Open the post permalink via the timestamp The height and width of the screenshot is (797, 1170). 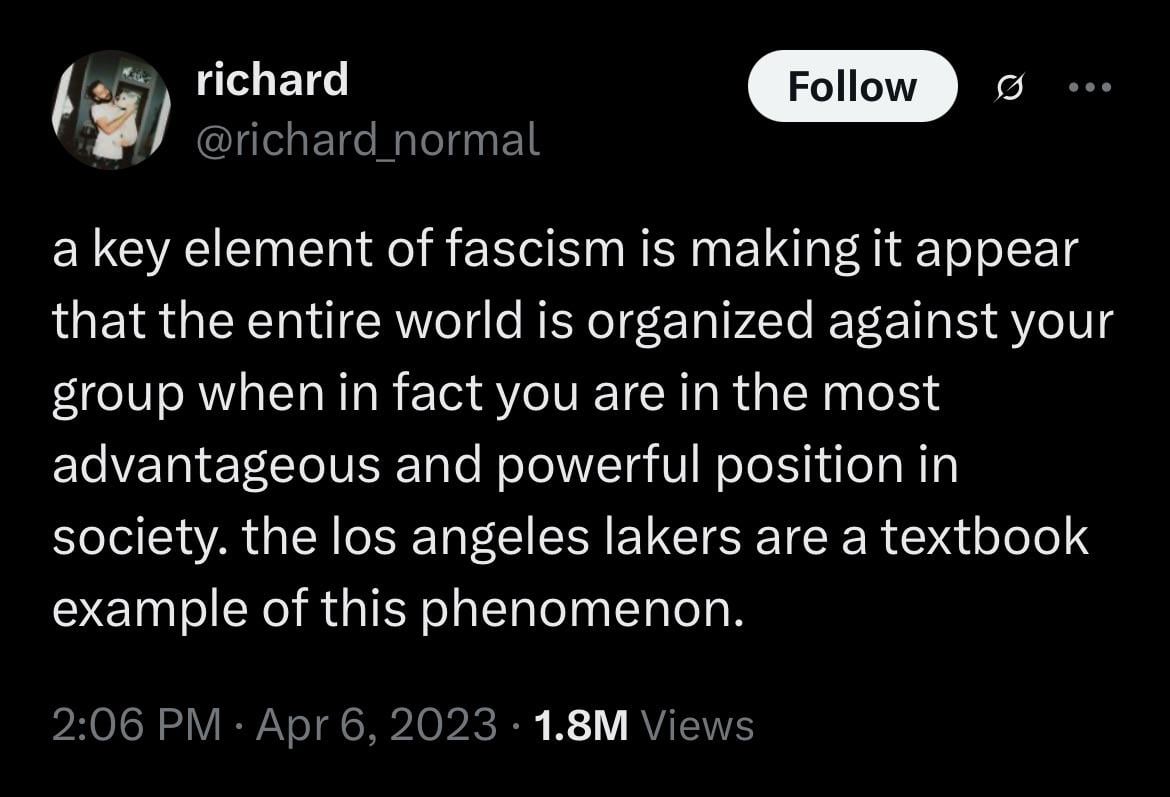click(x=135, y=723)
